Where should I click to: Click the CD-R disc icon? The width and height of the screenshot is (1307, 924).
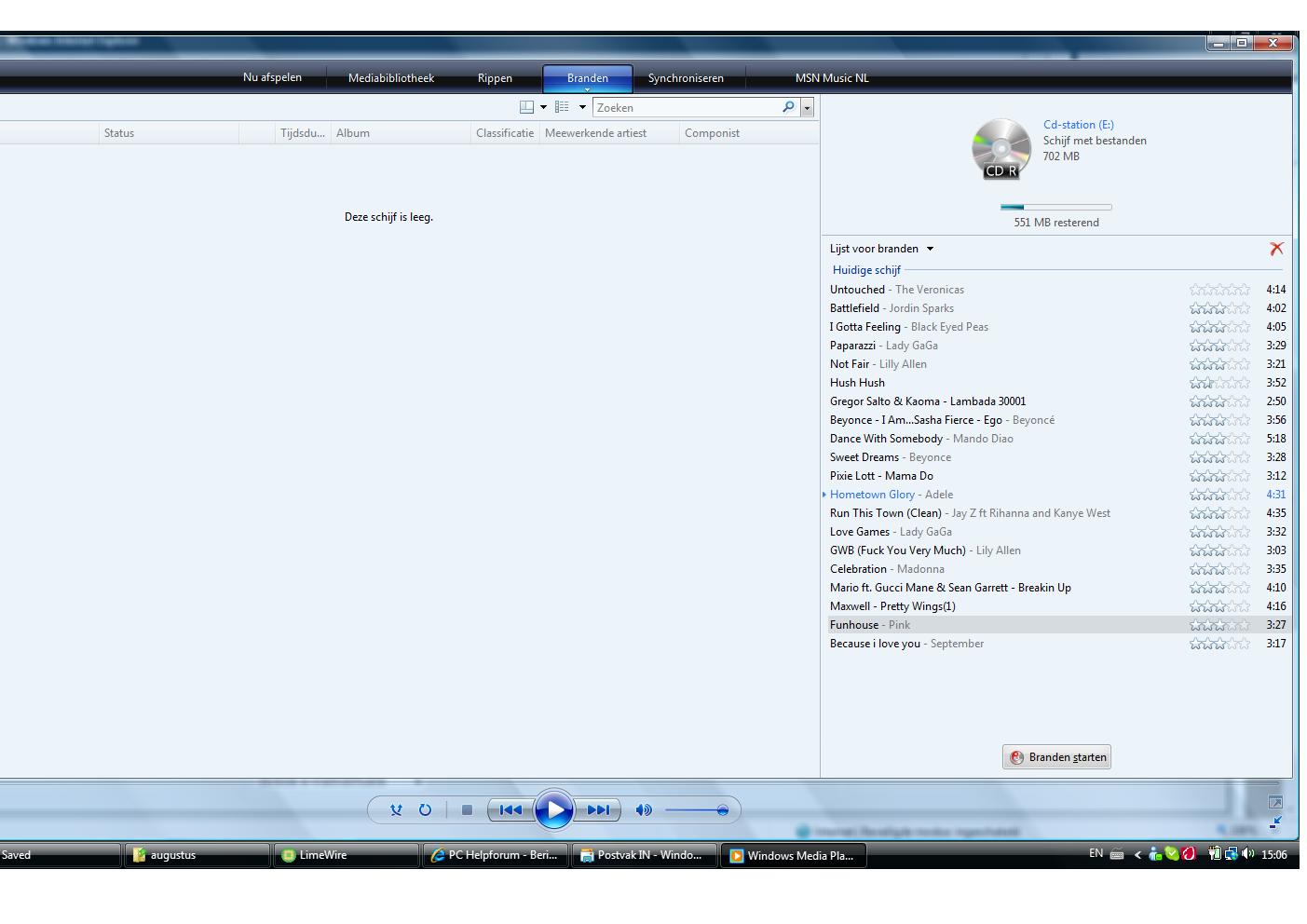point(1001,149)
